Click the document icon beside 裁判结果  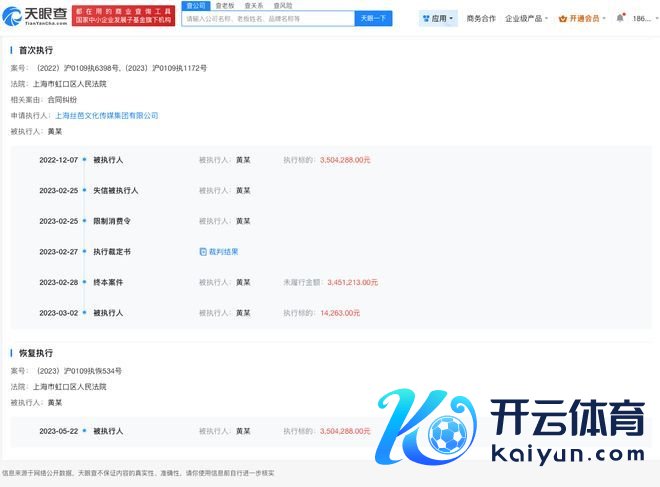pos(203,252)
